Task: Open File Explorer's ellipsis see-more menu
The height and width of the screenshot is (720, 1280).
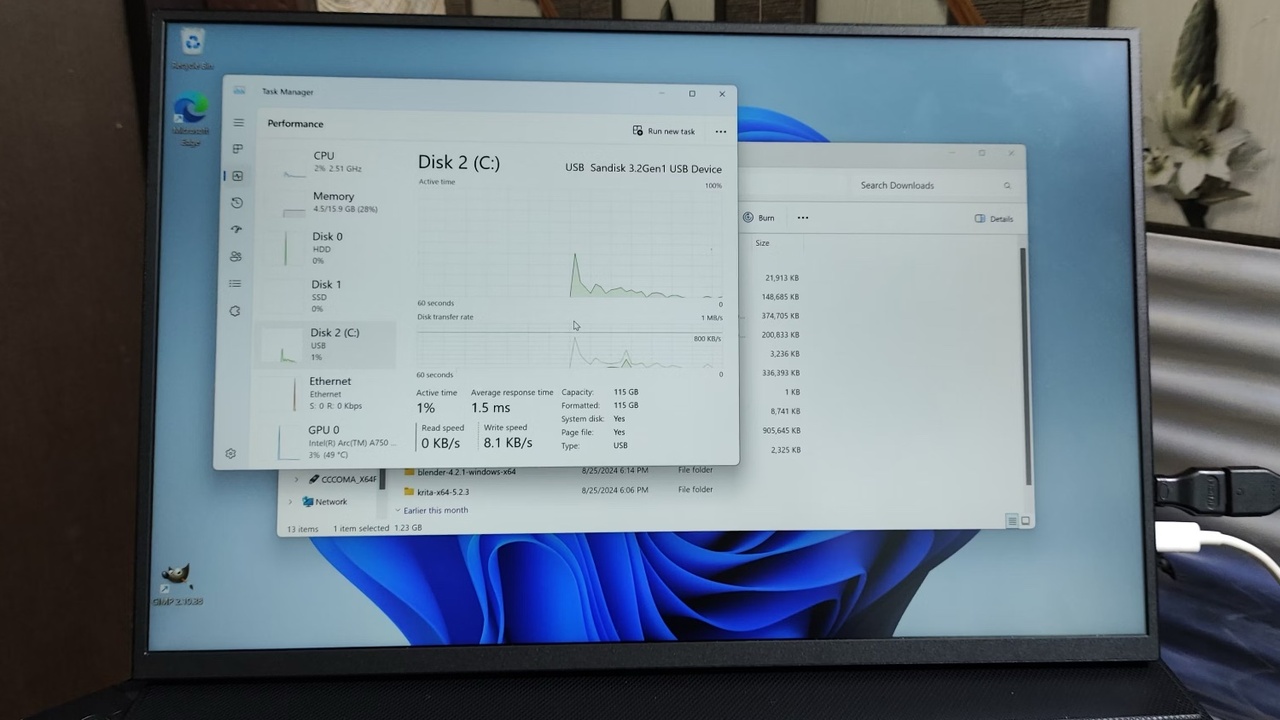Action: tap(802, 217)
